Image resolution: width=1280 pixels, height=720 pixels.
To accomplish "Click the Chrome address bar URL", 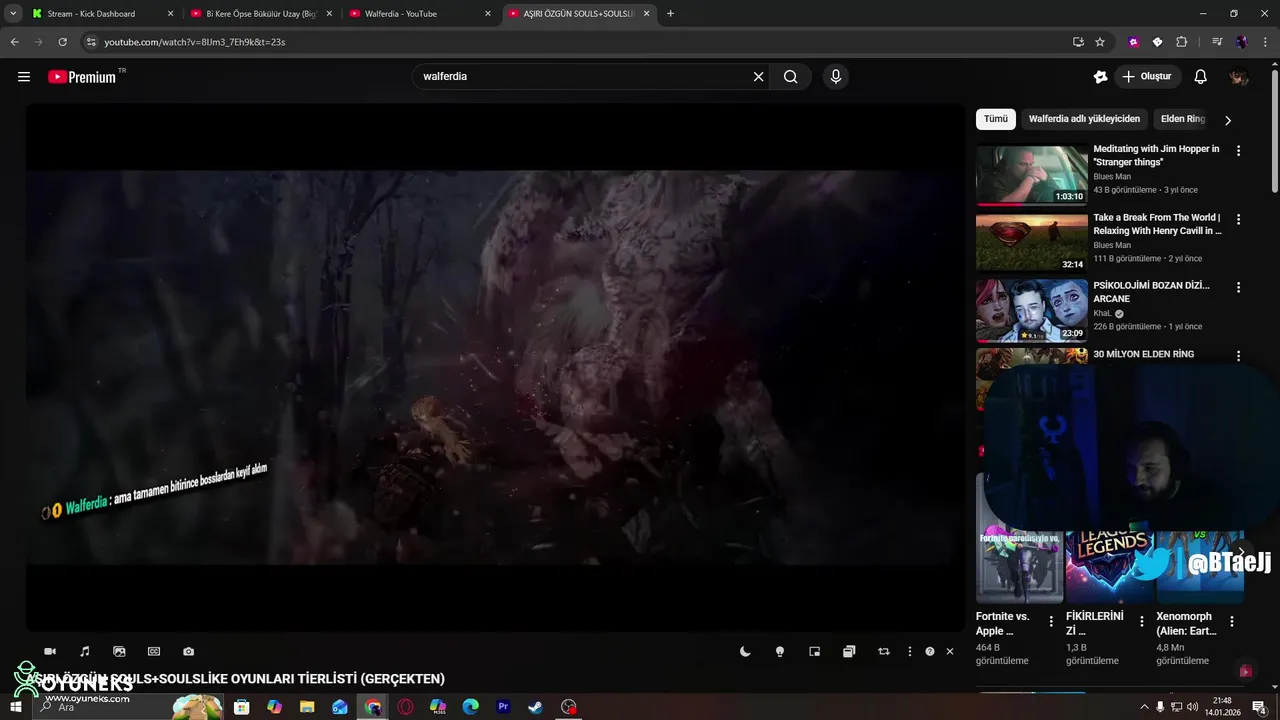I will pyautogui.click(x=195, y=42).
